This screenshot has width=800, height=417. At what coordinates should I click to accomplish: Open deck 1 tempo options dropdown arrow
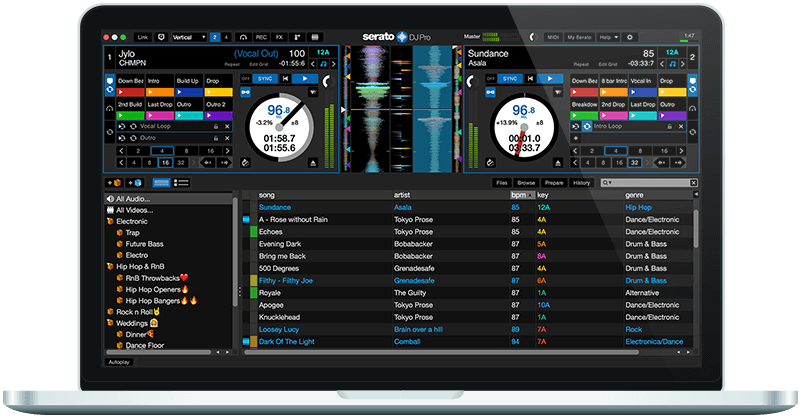pos(313,92)
